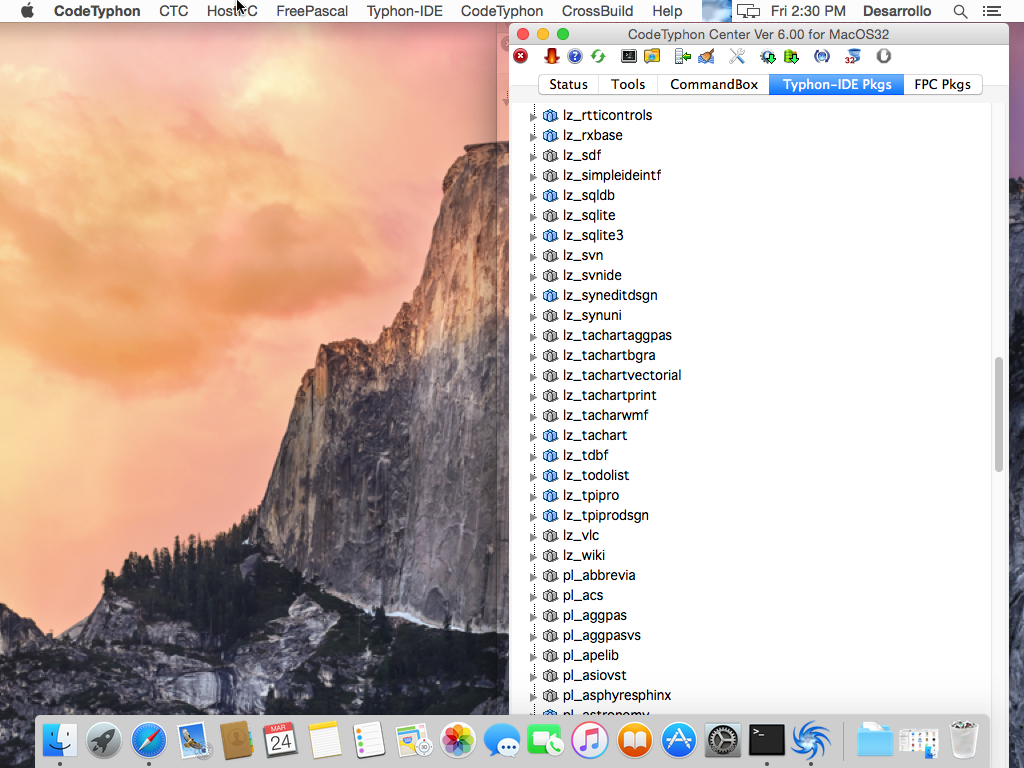The height and width of the screenshot is (768, 1024).
Task: Expand the lz_tachartprint node
Action: [x=533, y=396]
